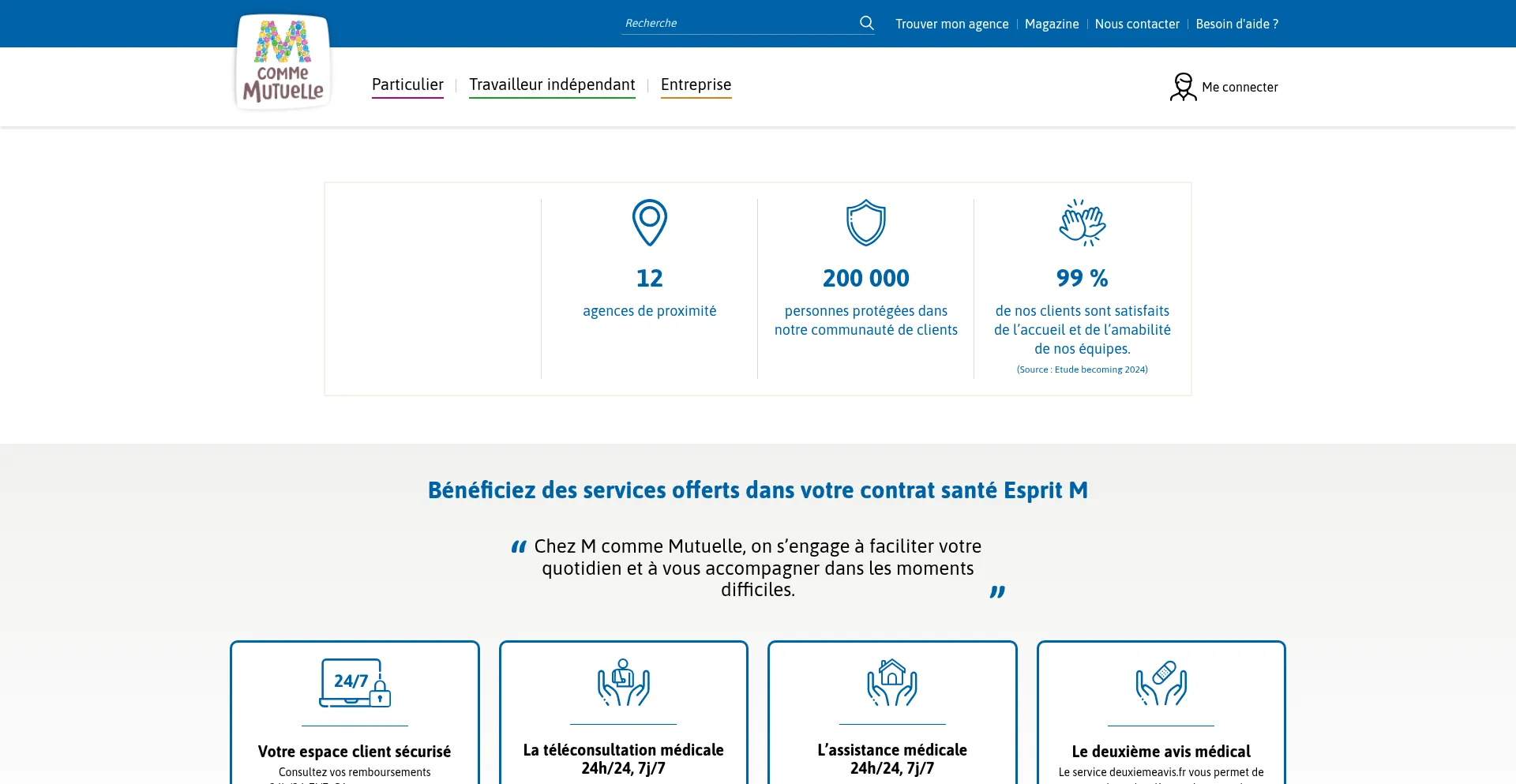Screen dimensions: 1516x784
Task: Follow the Trouver mon agence link
Action: 951,24
